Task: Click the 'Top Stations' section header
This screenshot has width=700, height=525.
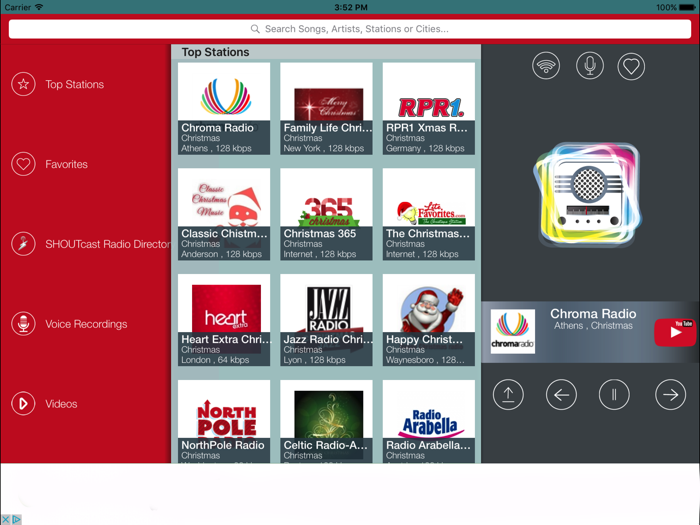Action: pos(215,52)
